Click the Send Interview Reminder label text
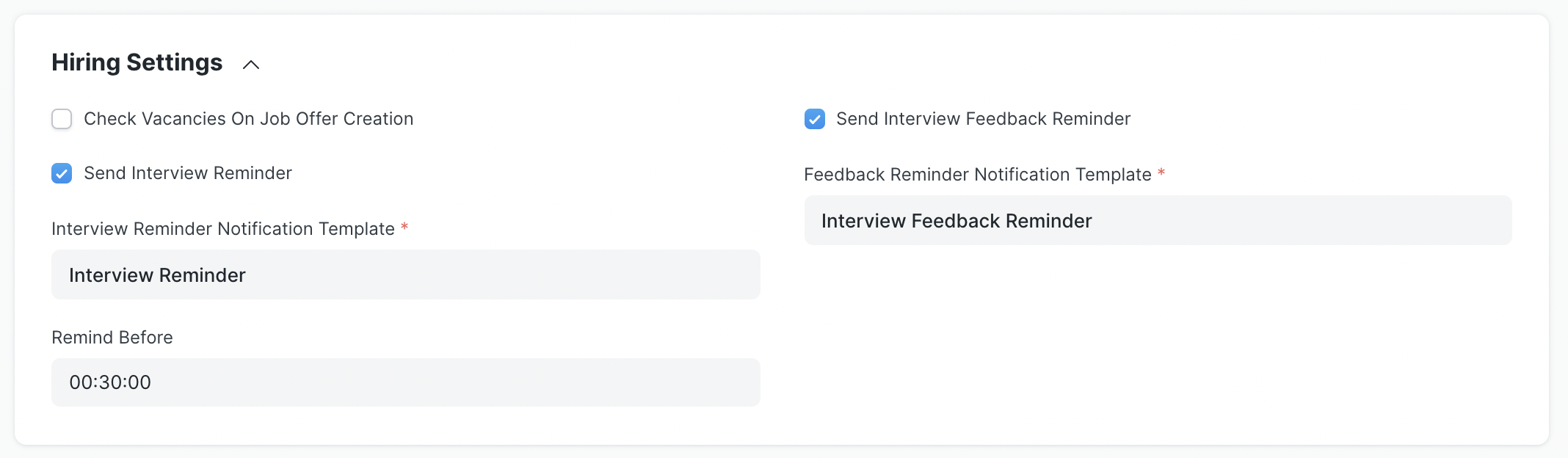 pyautogui.click(x=188, y=173)
